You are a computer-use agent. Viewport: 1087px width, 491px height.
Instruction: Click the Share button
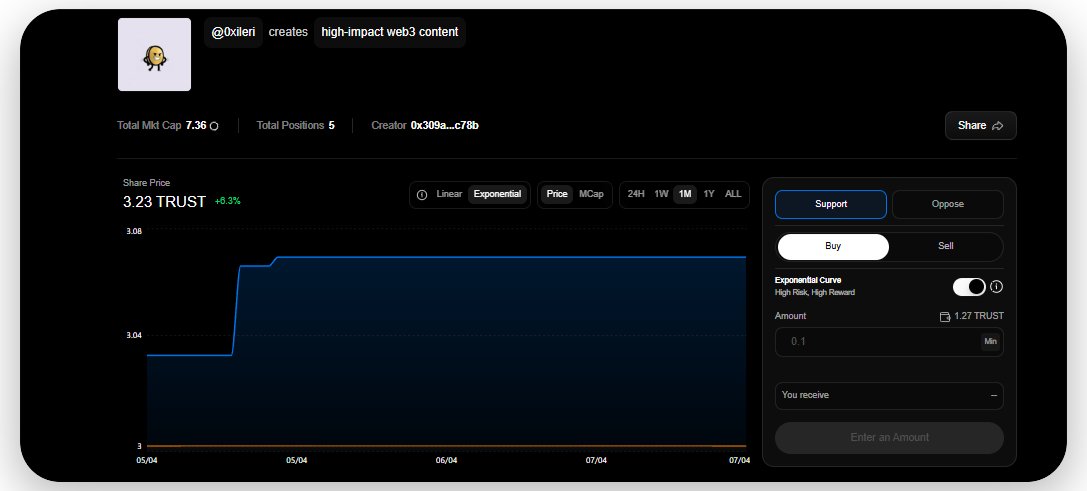click(980, 126)
